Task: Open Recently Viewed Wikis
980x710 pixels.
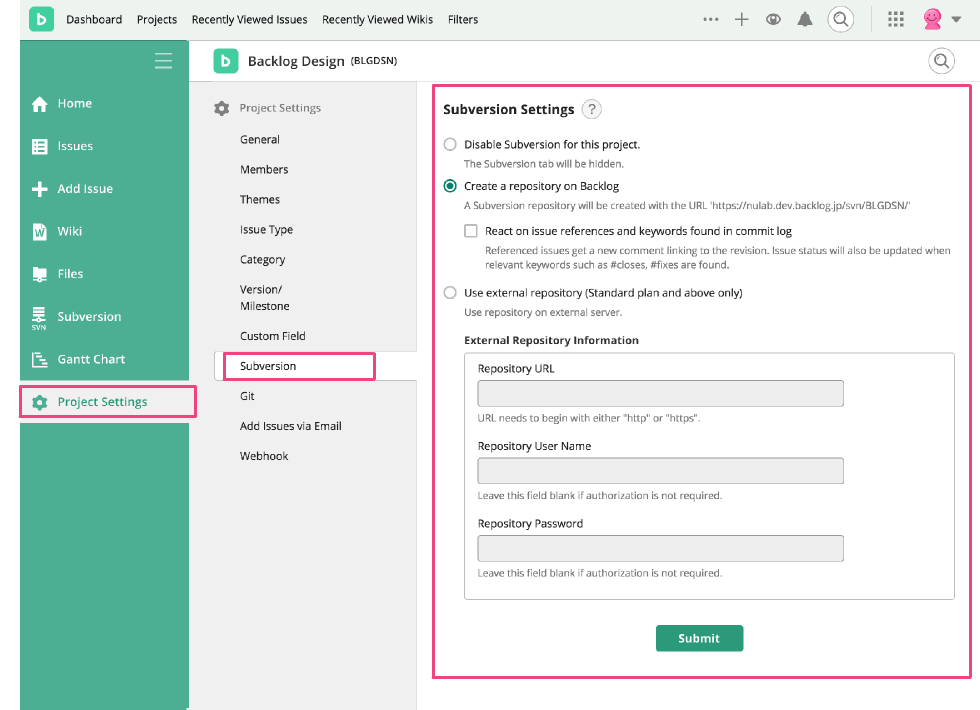Action: pyautogui.click(x=378, y=19)
